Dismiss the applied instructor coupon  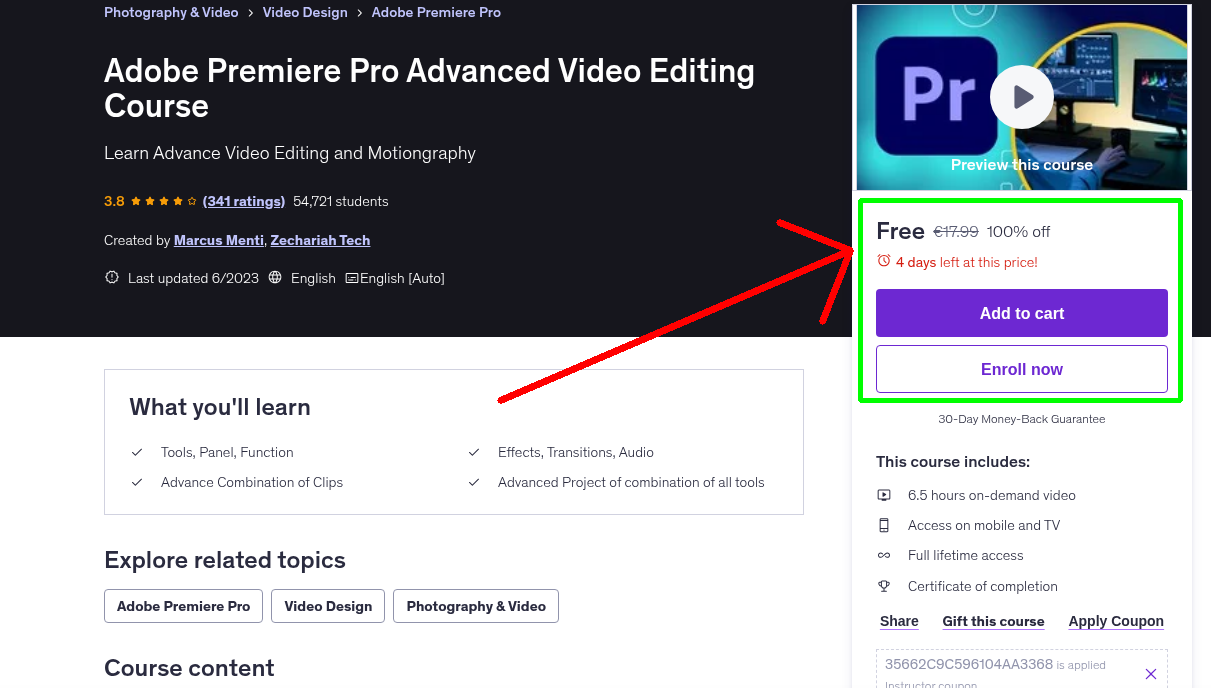pos(1150,673)
